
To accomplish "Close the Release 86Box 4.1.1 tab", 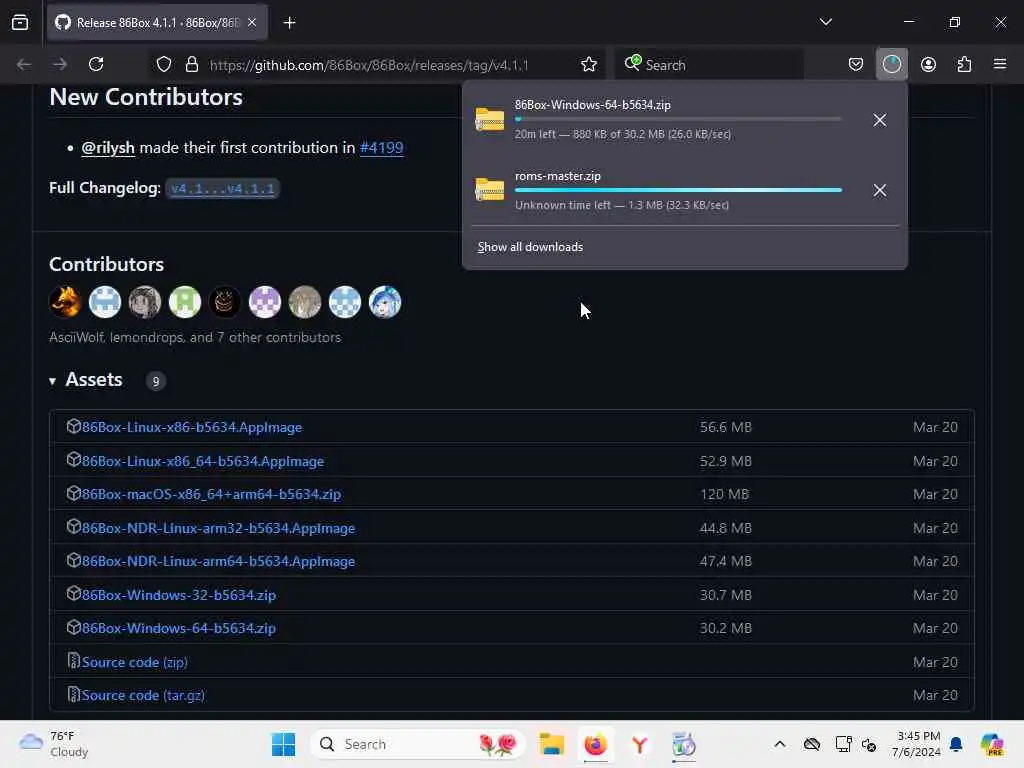I will (252, 22).
